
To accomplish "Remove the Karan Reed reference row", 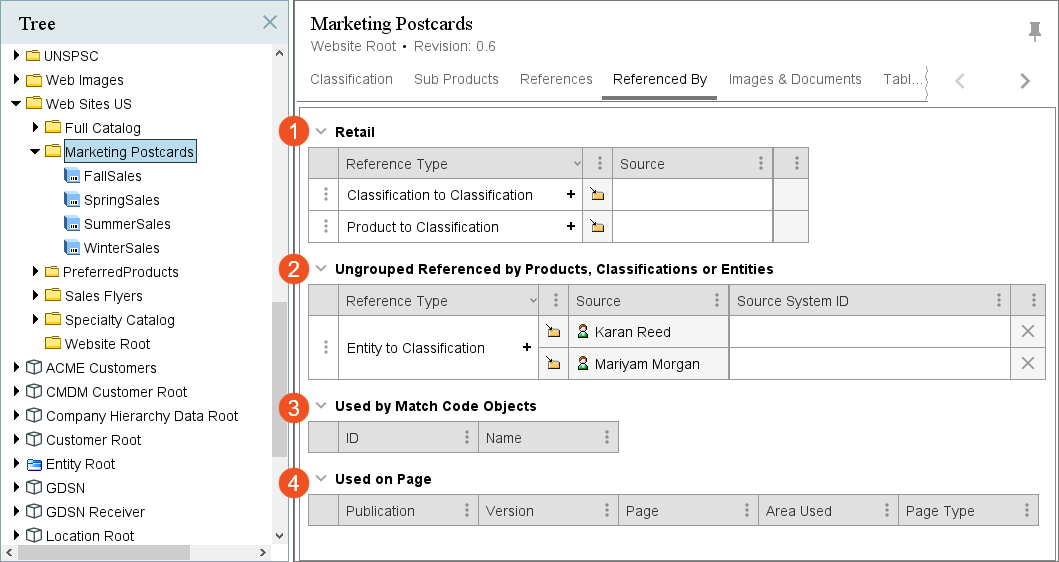I will coord(1027,332).
